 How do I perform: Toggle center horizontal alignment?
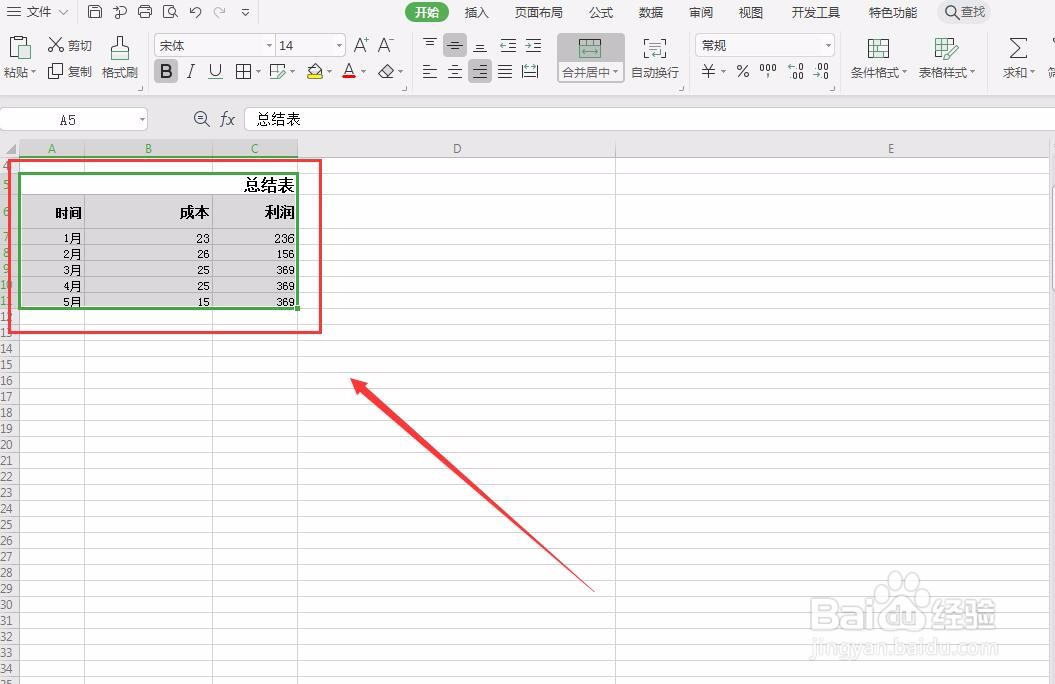coord(455,71)
